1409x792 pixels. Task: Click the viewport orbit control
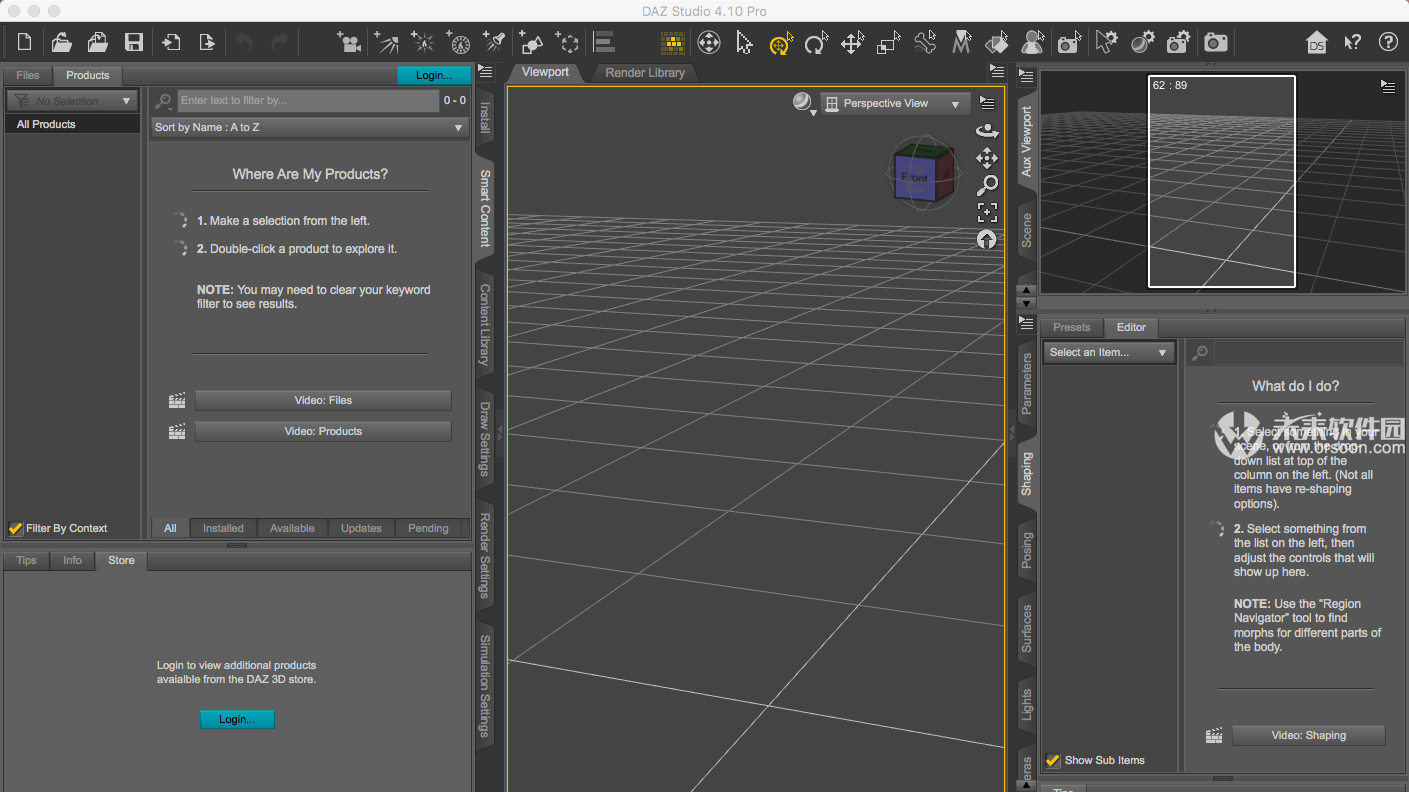[x=987, y=131]
